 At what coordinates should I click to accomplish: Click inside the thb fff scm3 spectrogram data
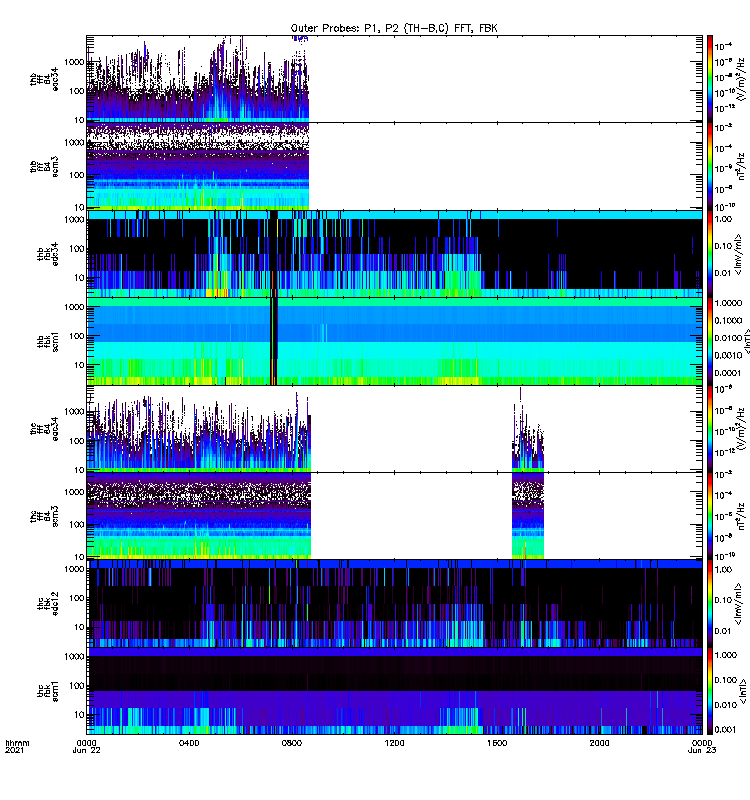[197, 166]
